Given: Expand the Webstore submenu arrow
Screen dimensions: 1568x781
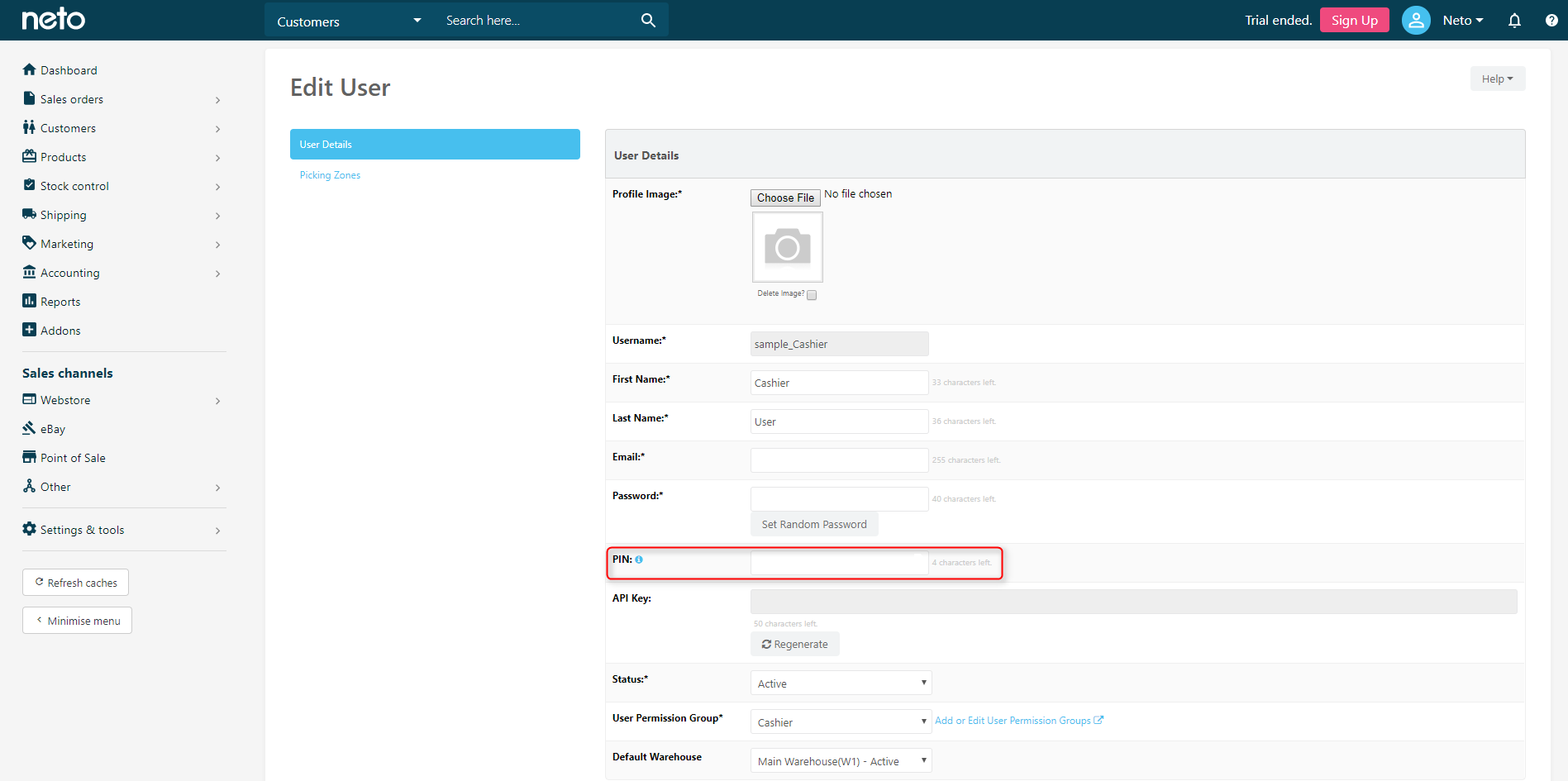Looking at the screenshot, I should point(218,401).
